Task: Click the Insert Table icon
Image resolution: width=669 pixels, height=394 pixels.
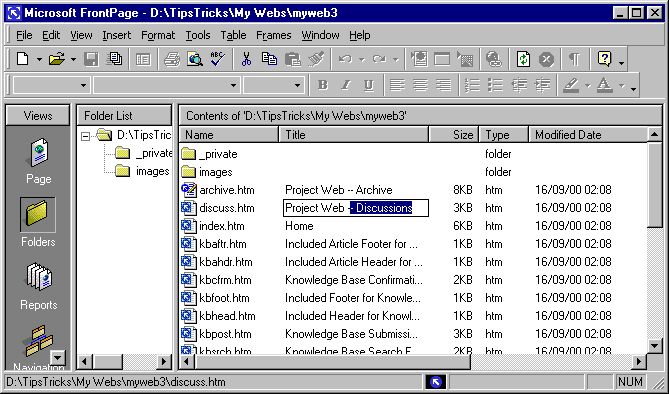Action: click(x=442, y=59)
